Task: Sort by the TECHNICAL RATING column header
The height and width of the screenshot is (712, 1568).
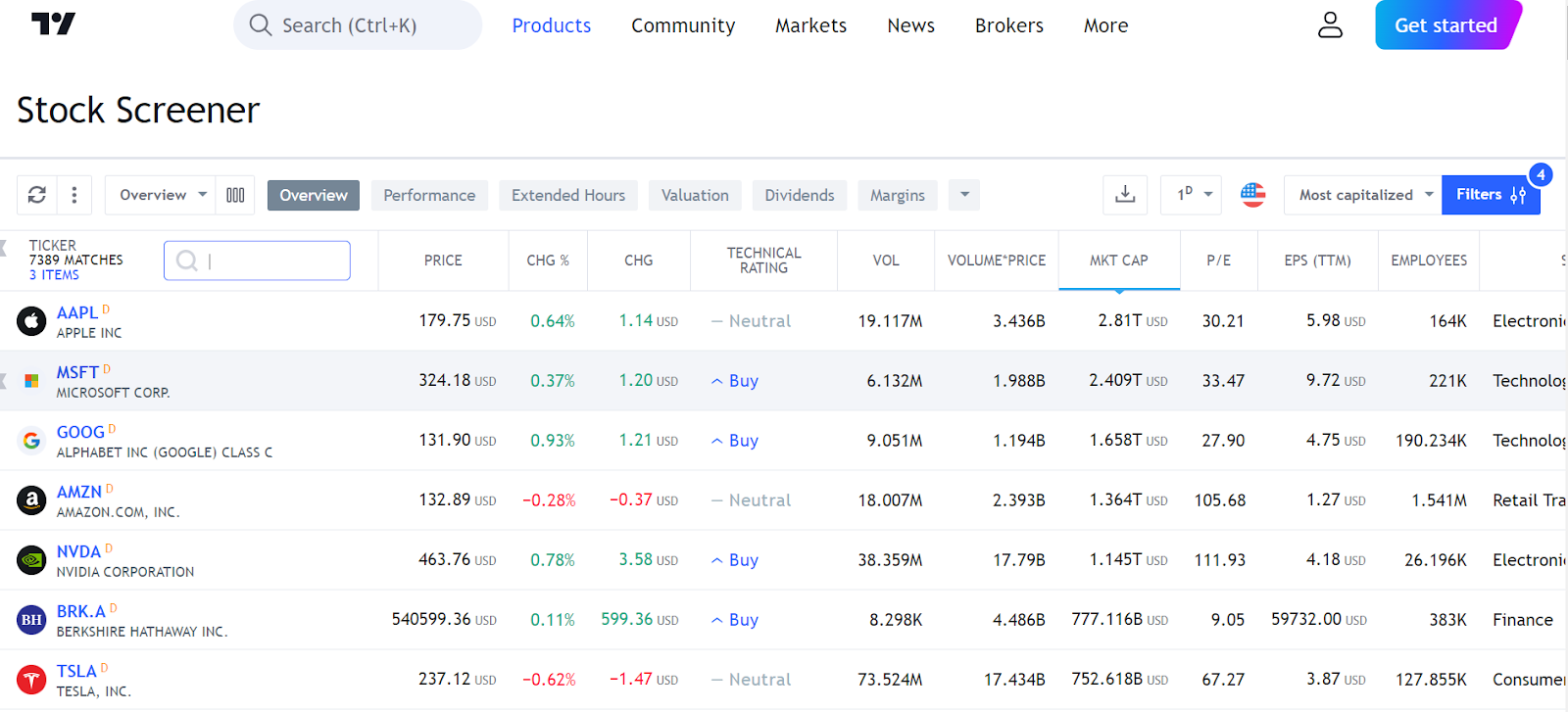Action: (x=764, y=261)
